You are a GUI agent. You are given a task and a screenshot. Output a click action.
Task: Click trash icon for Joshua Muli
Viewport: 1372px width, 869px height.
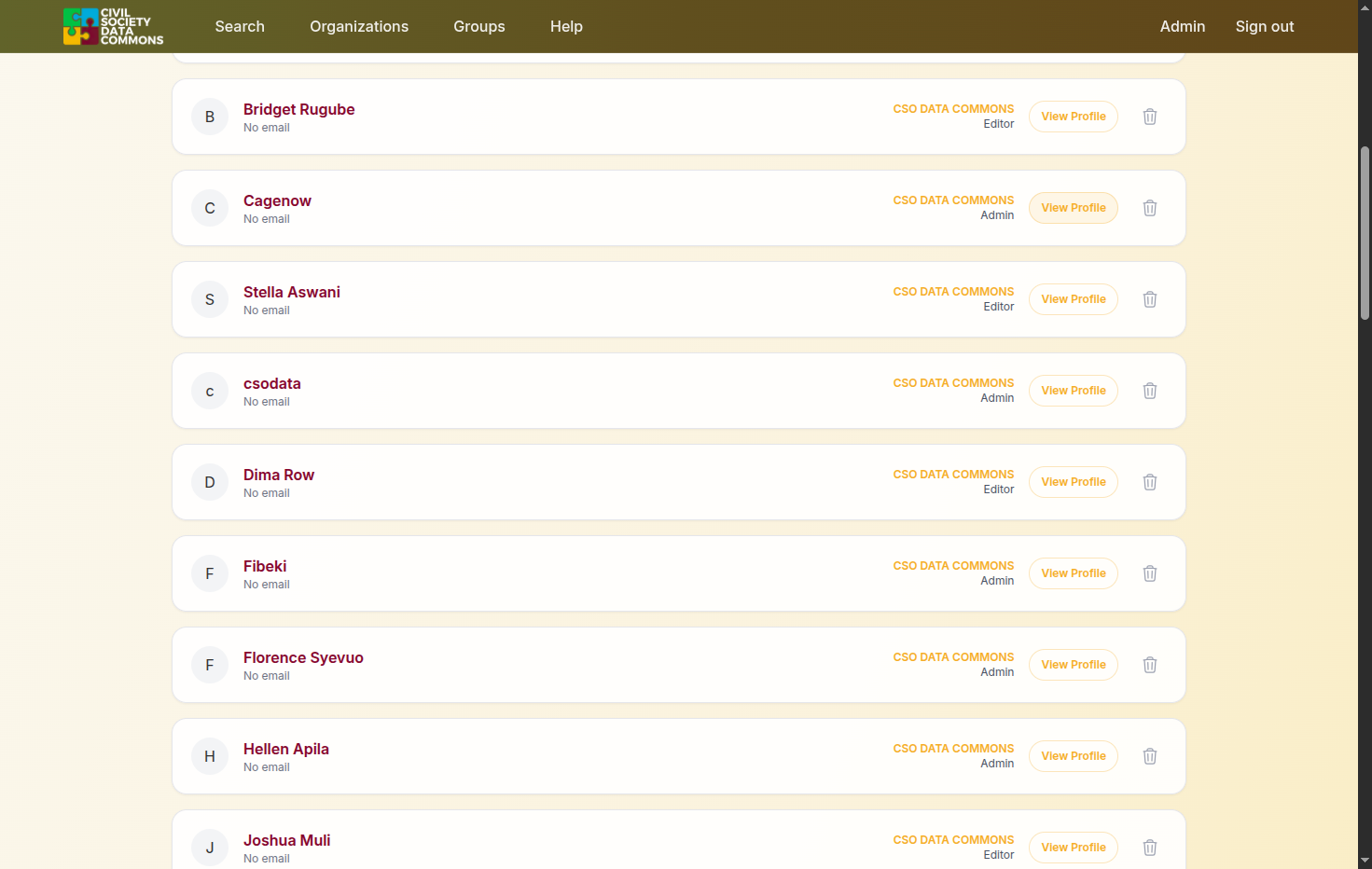[1150, 848]
